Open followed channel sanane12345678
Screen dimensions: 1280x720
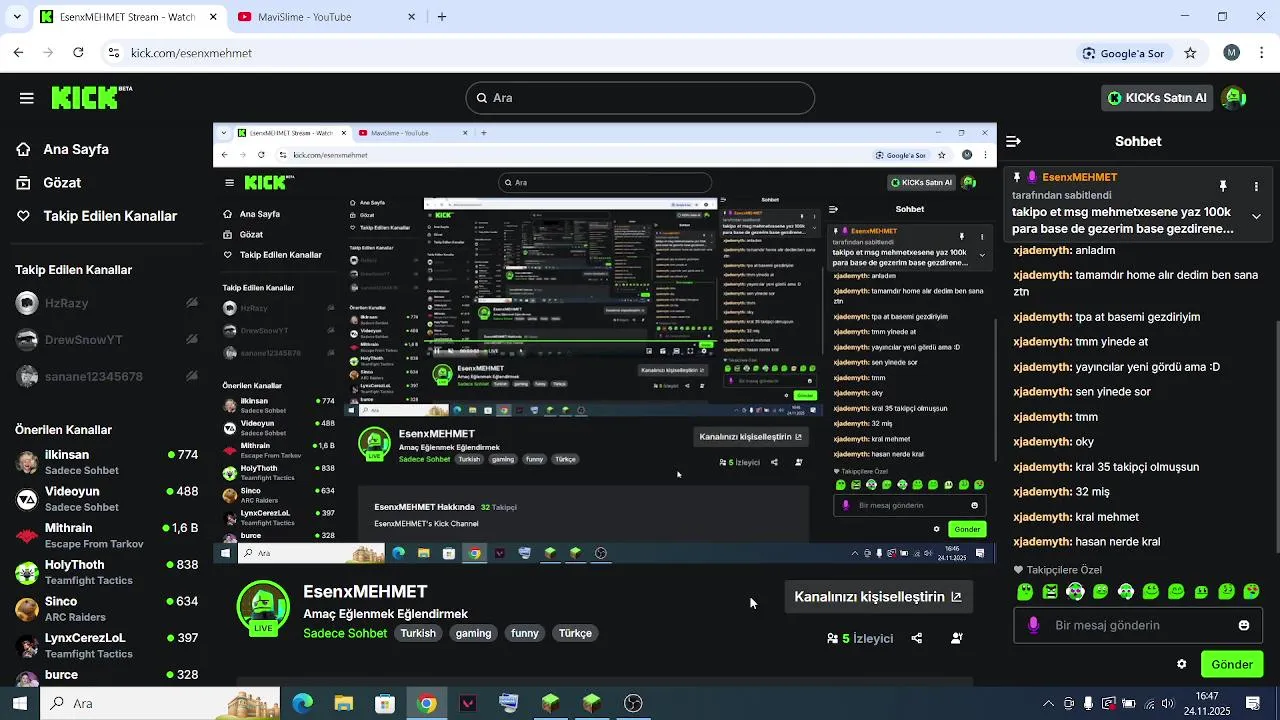[94, 377]
